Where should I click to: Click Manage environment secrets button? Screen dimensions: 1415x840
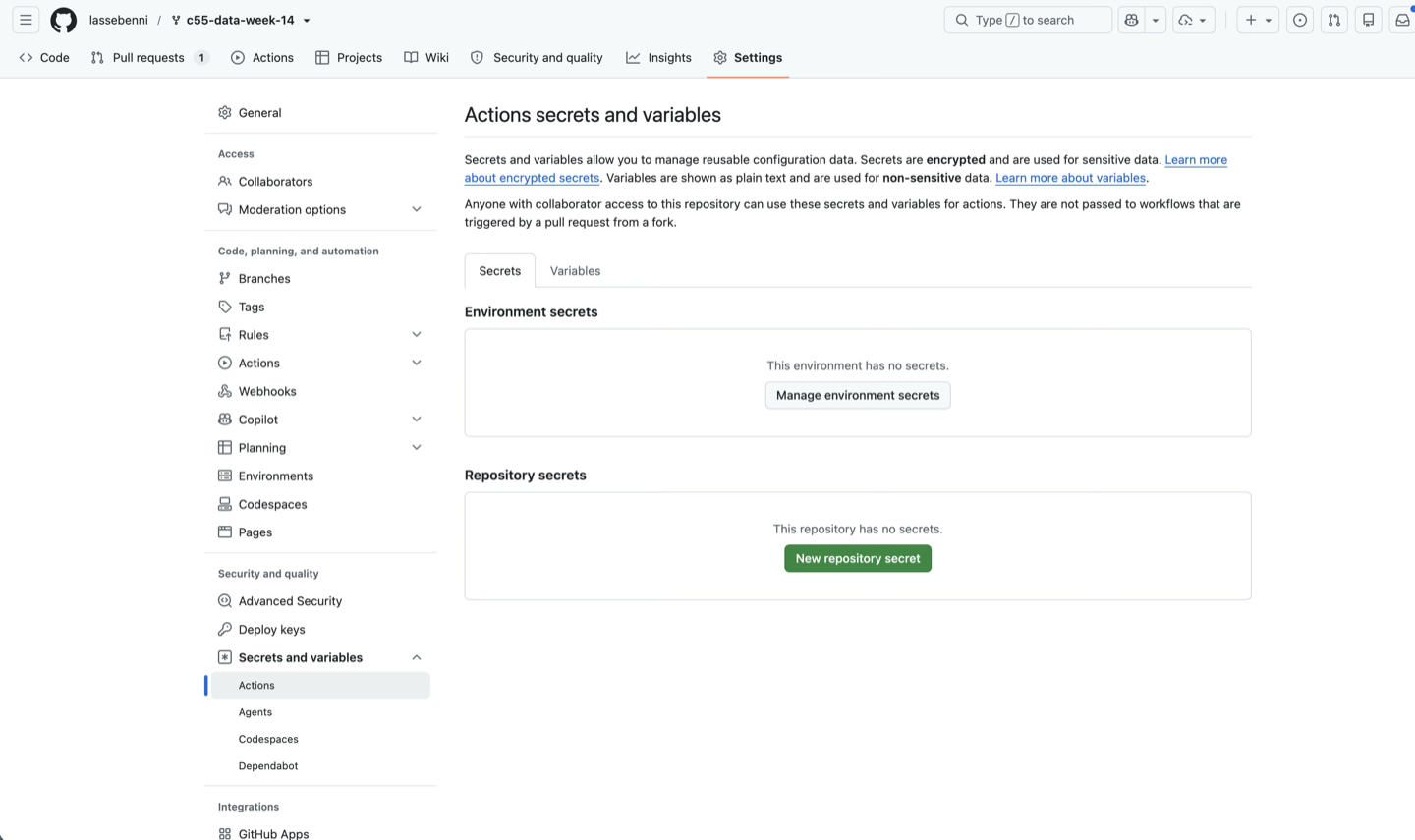click(x=858, y=395)
